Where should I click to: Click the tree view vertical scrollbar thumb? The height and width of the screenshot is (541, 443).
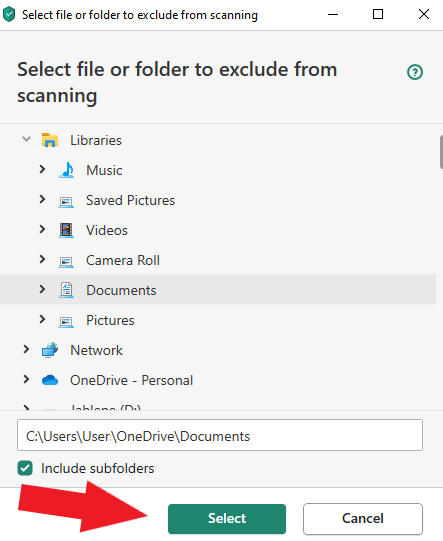coord(441,152)
